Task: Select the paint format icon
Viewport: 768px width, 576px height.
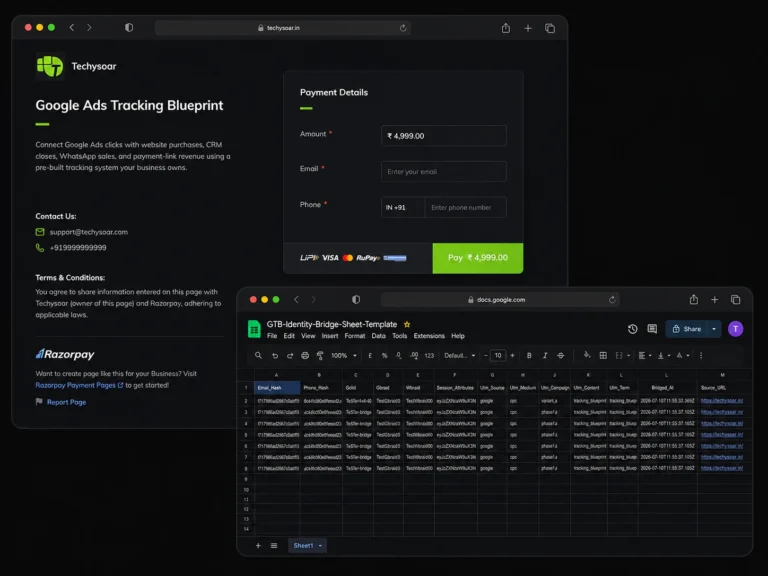Action: [x=320, y=356]
